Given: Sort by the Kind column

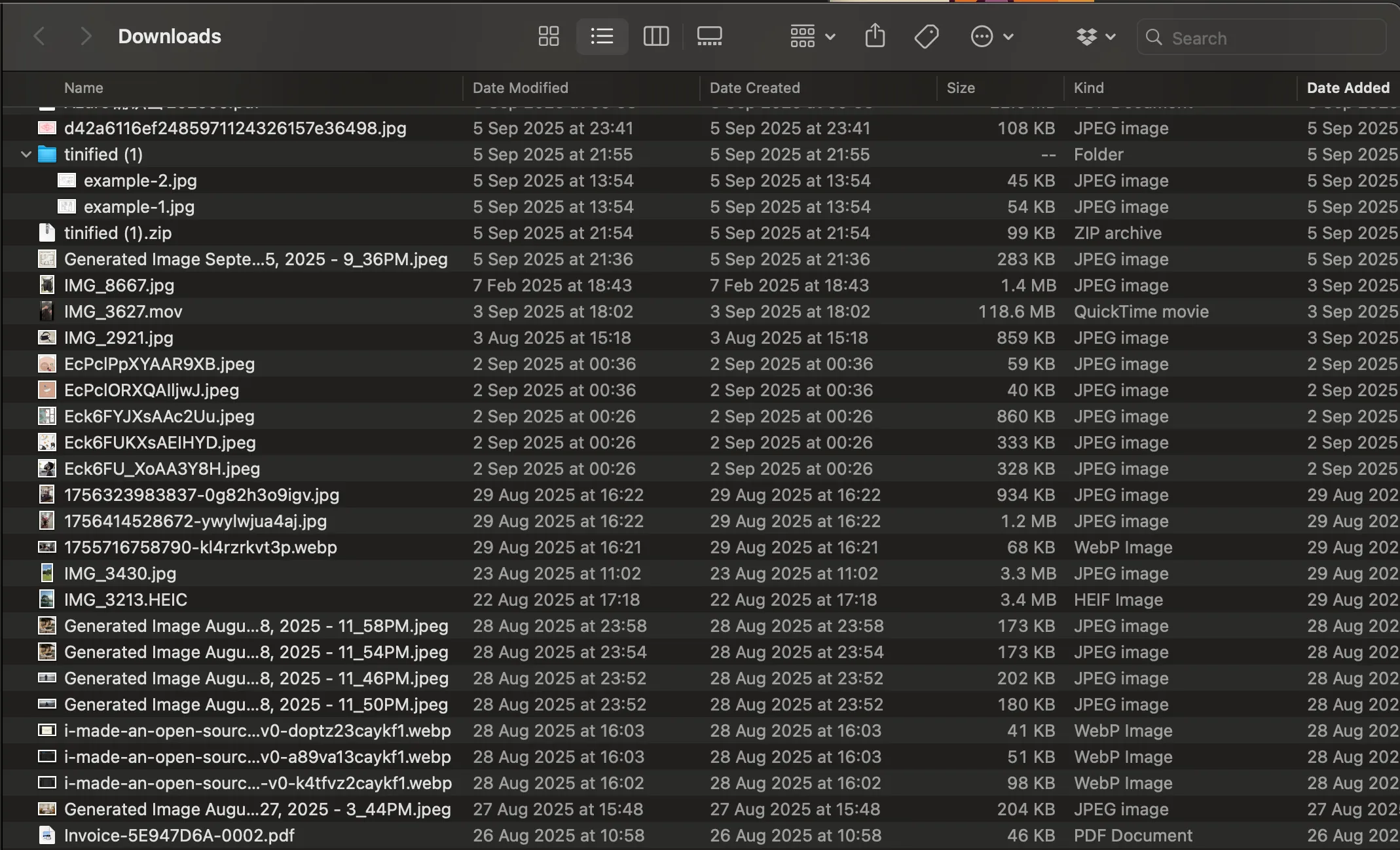Looking at the screenshot, I should (x=1088, y=88).
